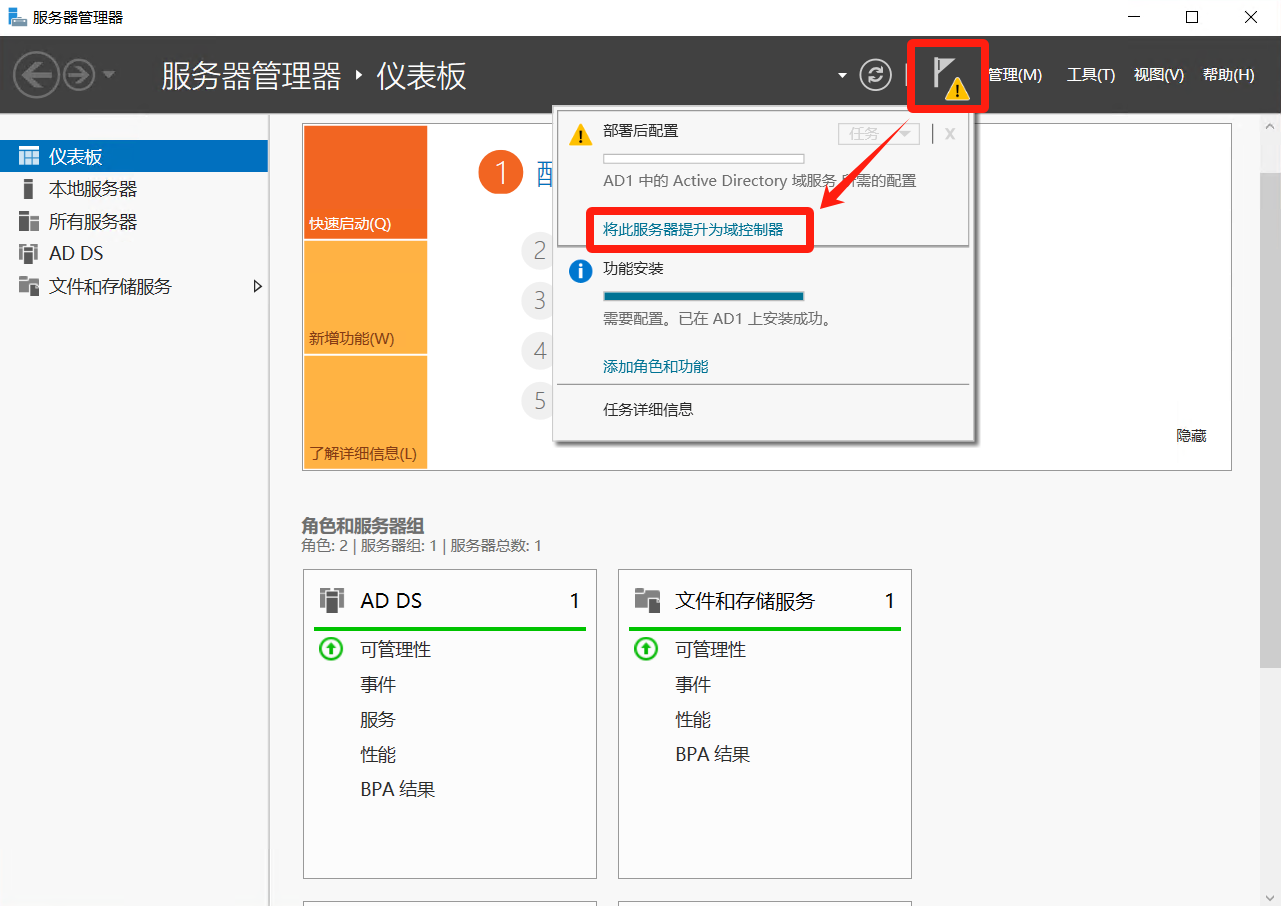Click 隐藏 to hide welcome panel
1281x906 pixels.
pos(1191,436)
